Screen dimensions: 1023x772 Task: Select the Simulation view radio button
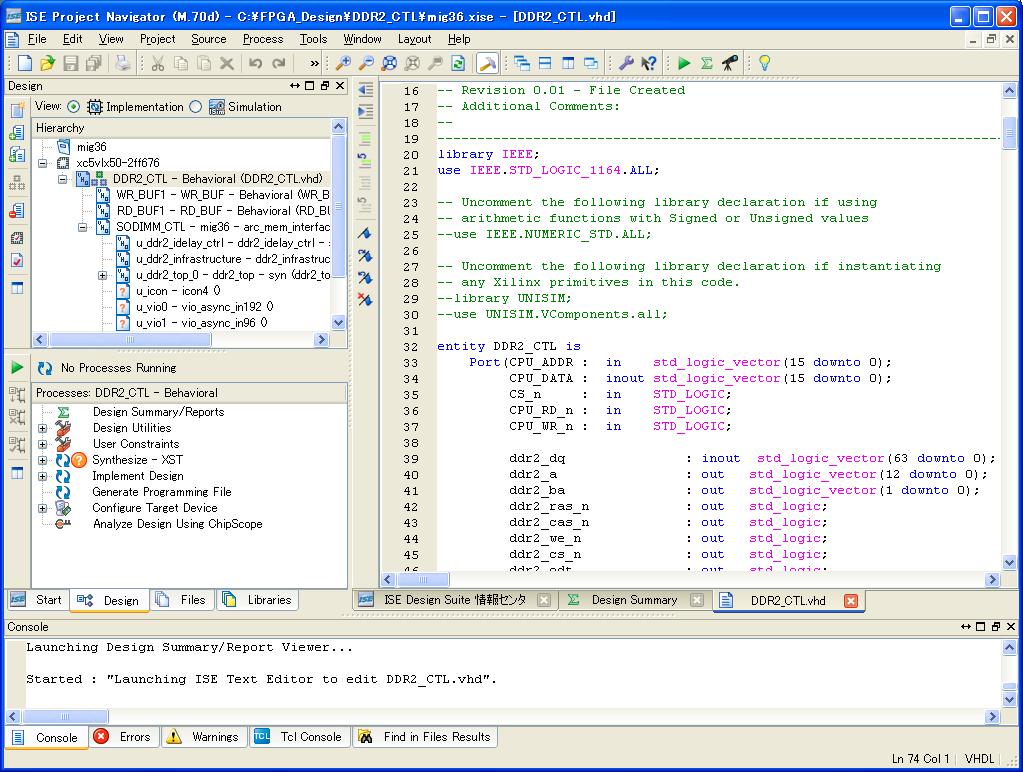196,106
